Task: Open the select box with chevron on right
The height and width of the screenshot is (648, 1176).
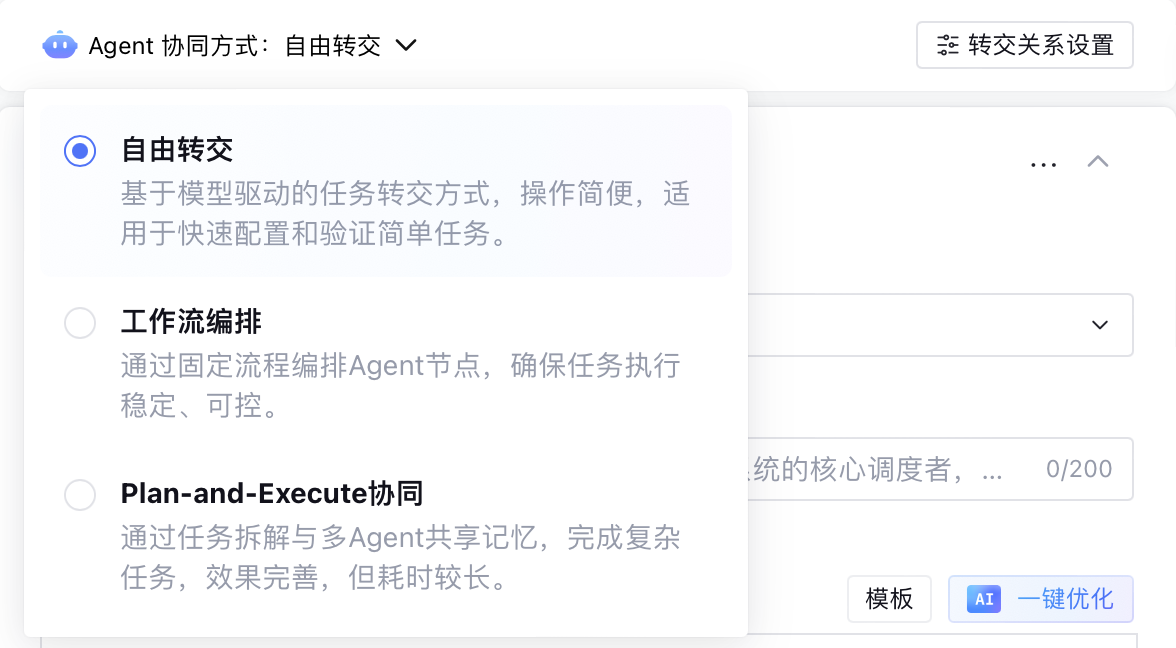Action: 940,325
